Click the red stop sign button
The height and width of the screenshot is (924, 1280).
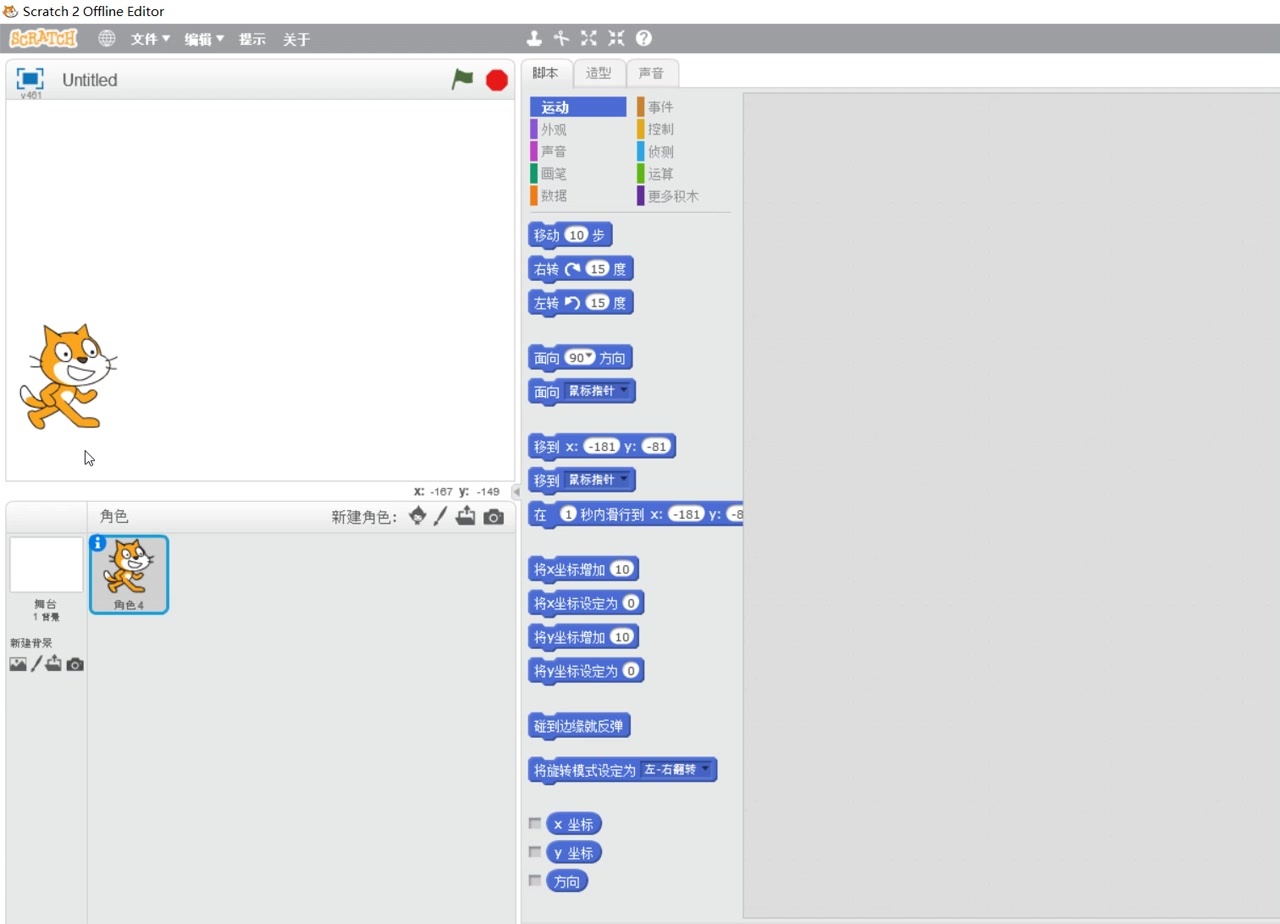[497, 80]
